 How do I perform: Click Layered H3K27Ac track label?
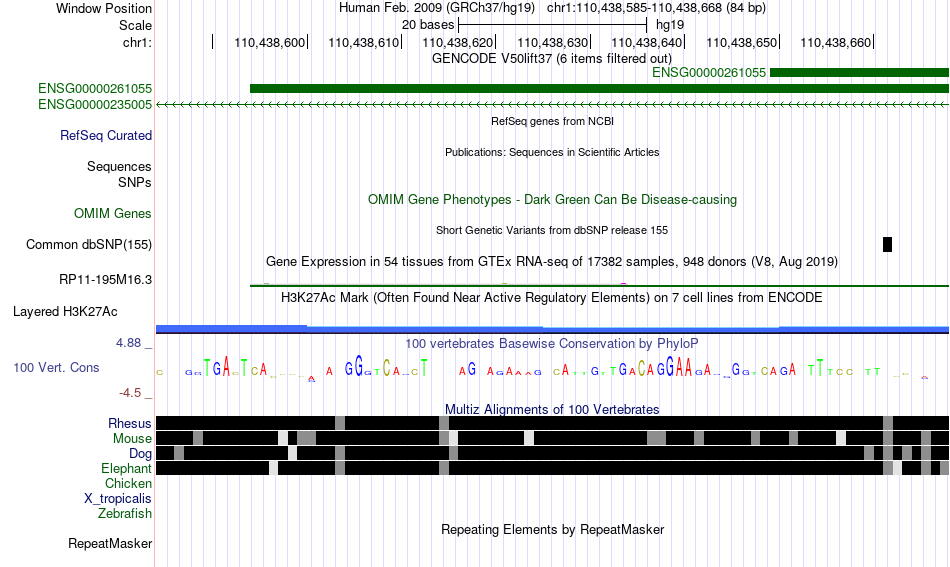(65, 311)
